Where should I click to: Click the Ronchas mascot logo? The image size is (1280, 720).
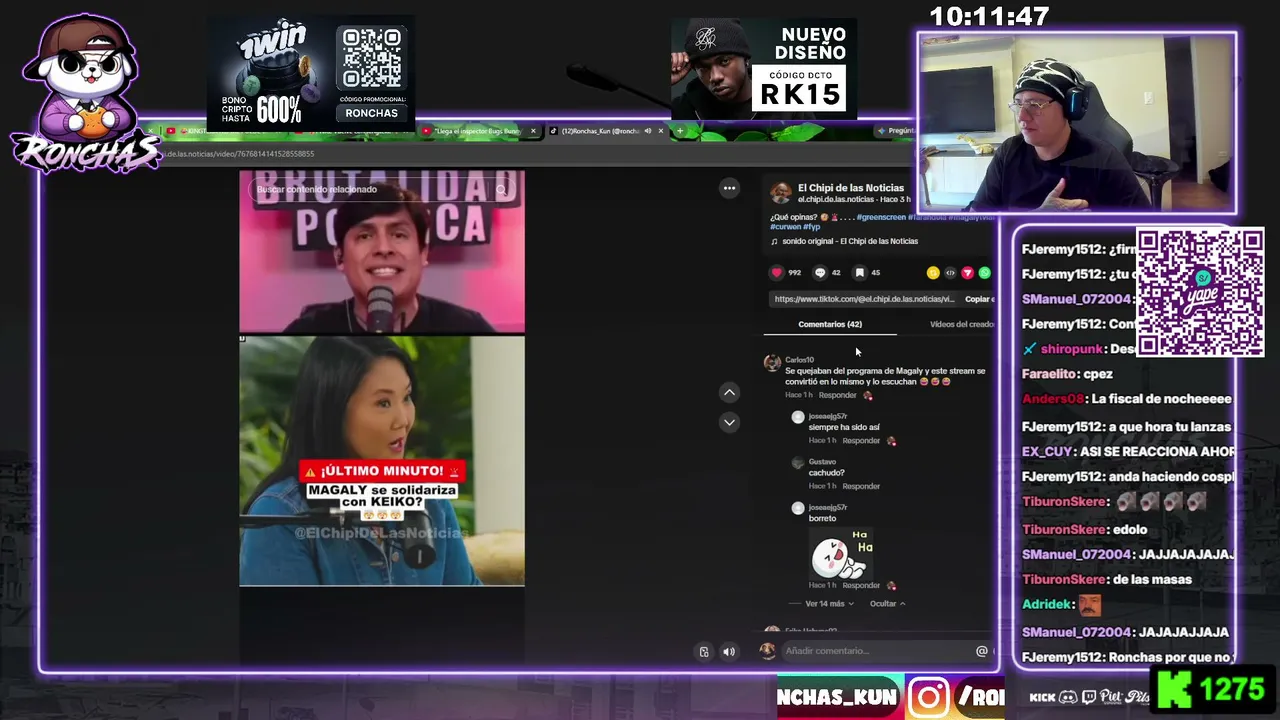(85, 95)
